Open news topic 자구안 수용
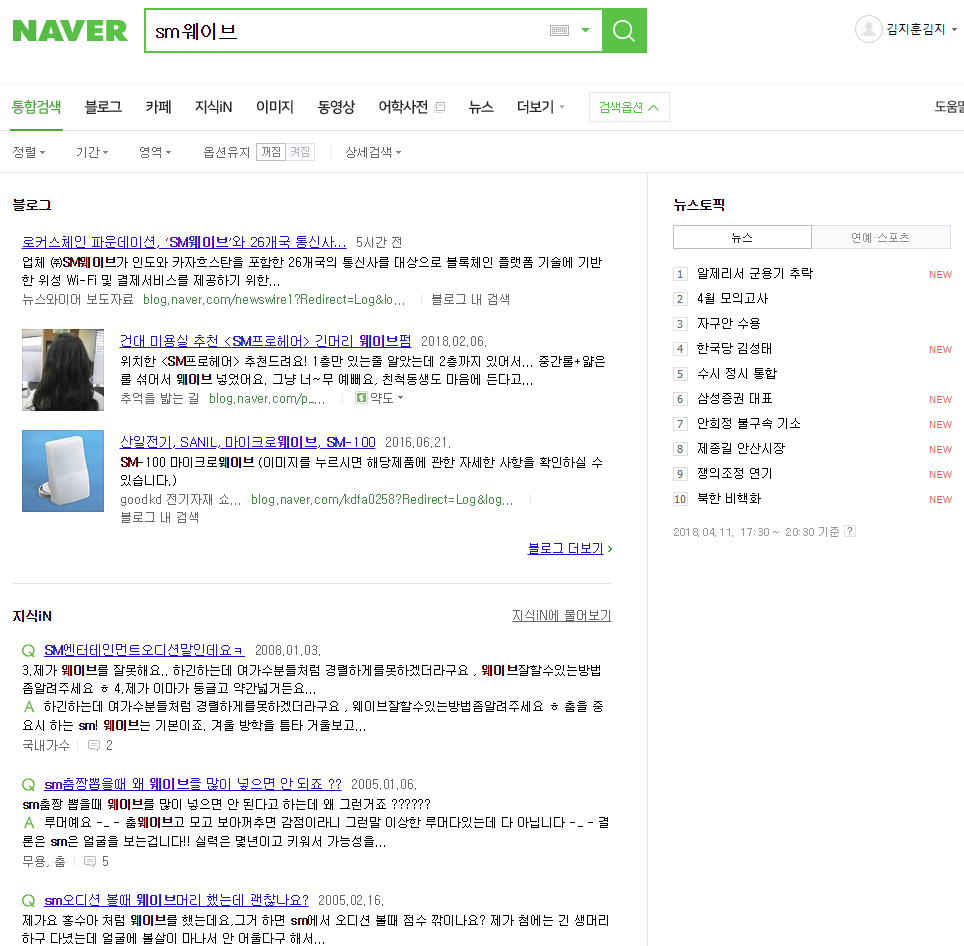The width and height of the screenshot is (964, 946). pyautogui.click(x=729, y=323)
